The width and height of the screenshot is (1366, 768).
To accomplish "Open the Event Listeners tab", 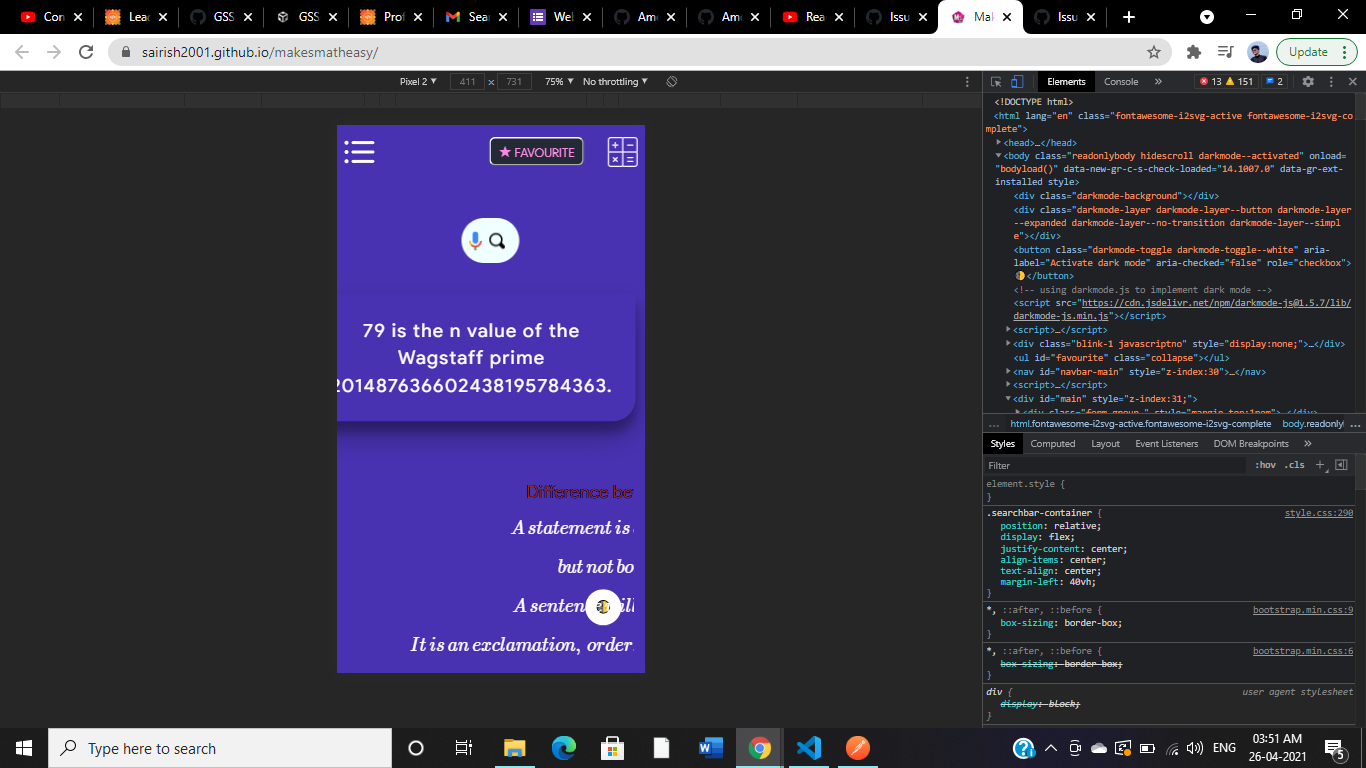I will point(1166,444).
